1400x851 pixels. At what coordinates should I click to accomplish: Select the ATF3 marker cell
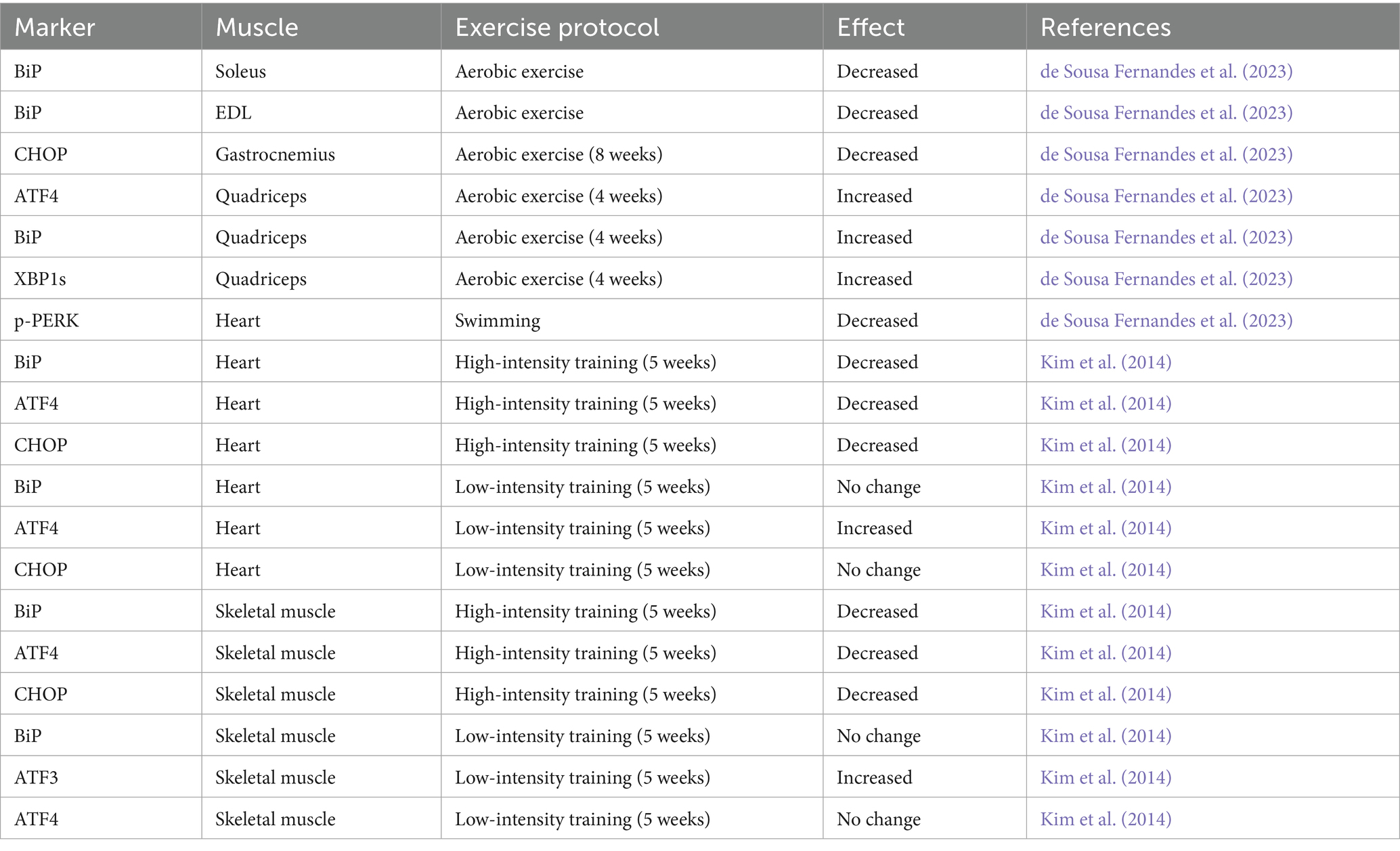click(x=36, y=777)
